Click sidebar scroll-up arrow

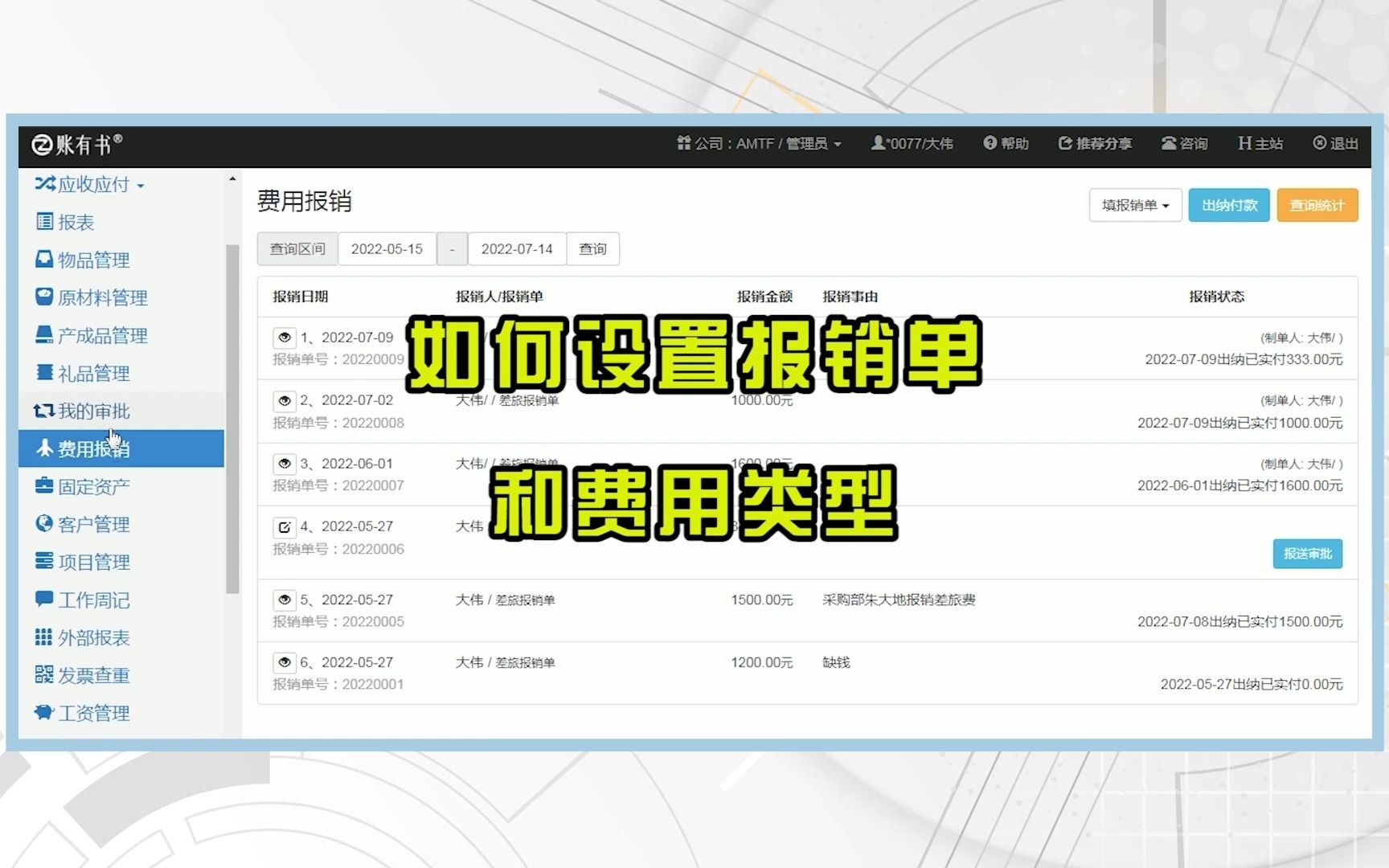(232, 178)
